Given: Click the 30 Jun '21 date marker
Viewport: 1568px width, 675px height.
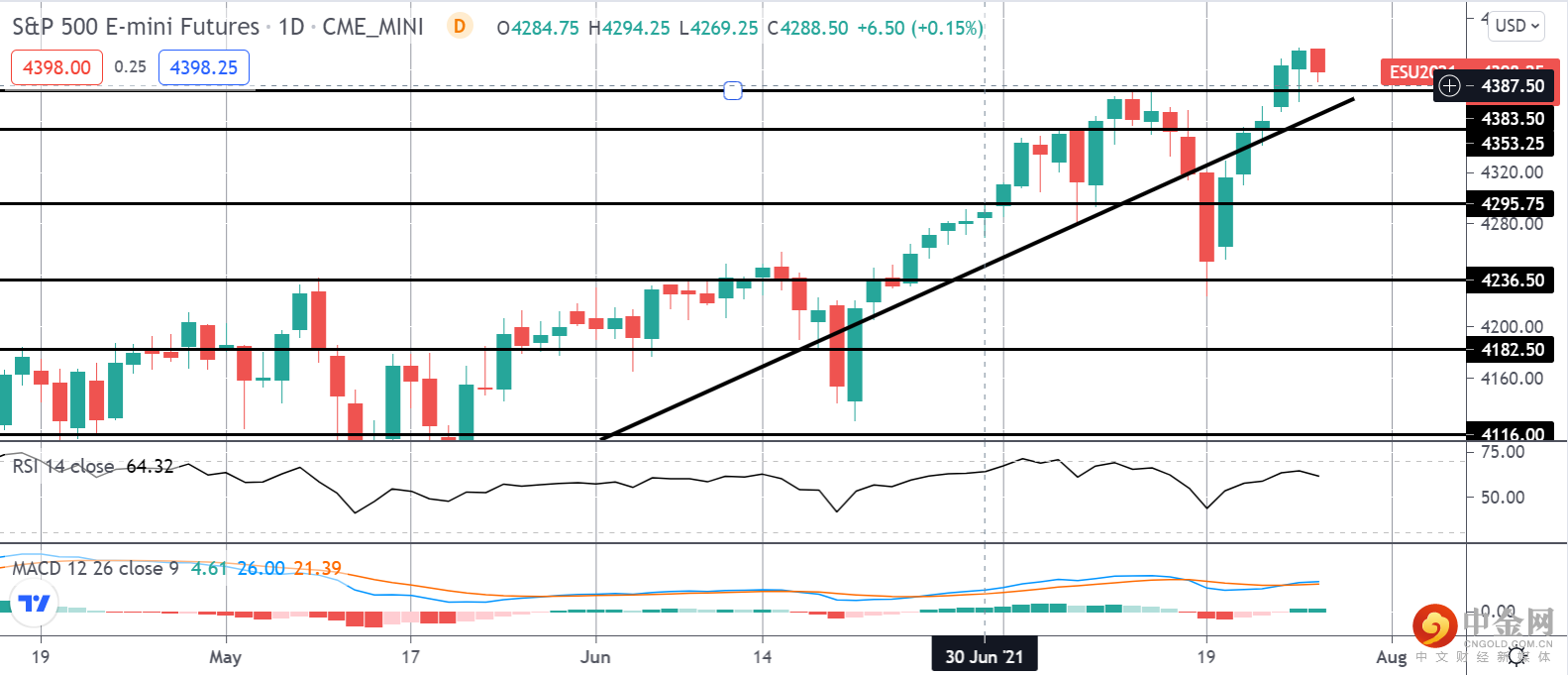Looking at the screenshot, I should pos(984,656).
